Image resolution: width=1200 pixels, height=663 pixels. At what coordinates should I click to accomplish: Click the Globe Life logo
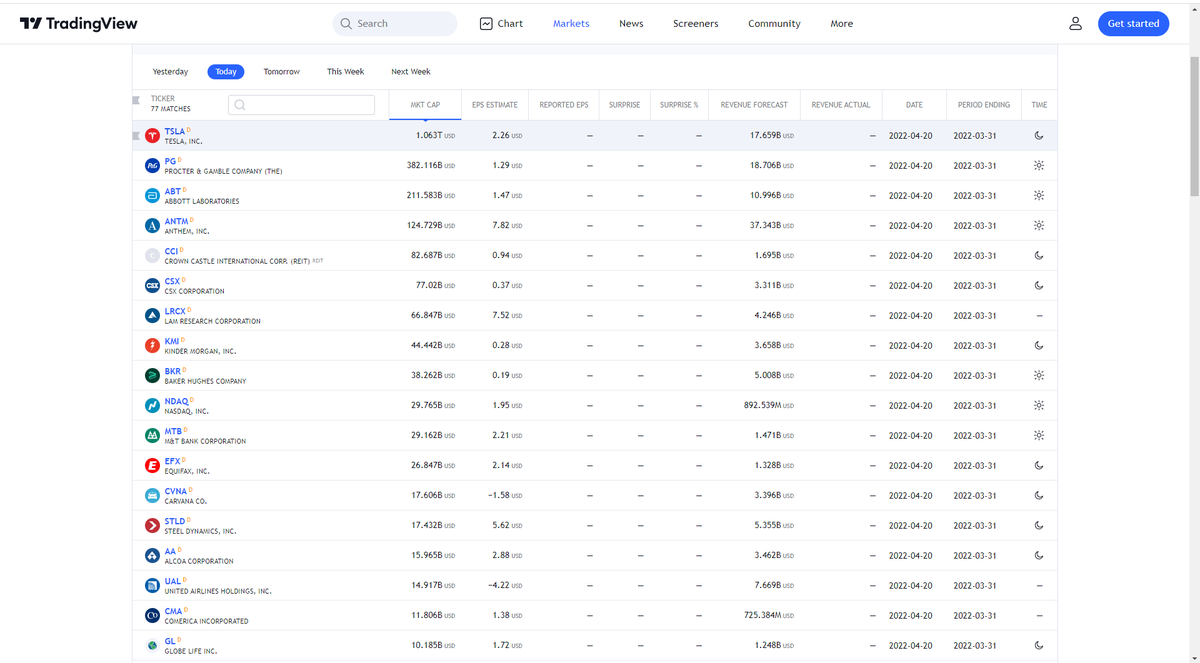tap(152, 645)
